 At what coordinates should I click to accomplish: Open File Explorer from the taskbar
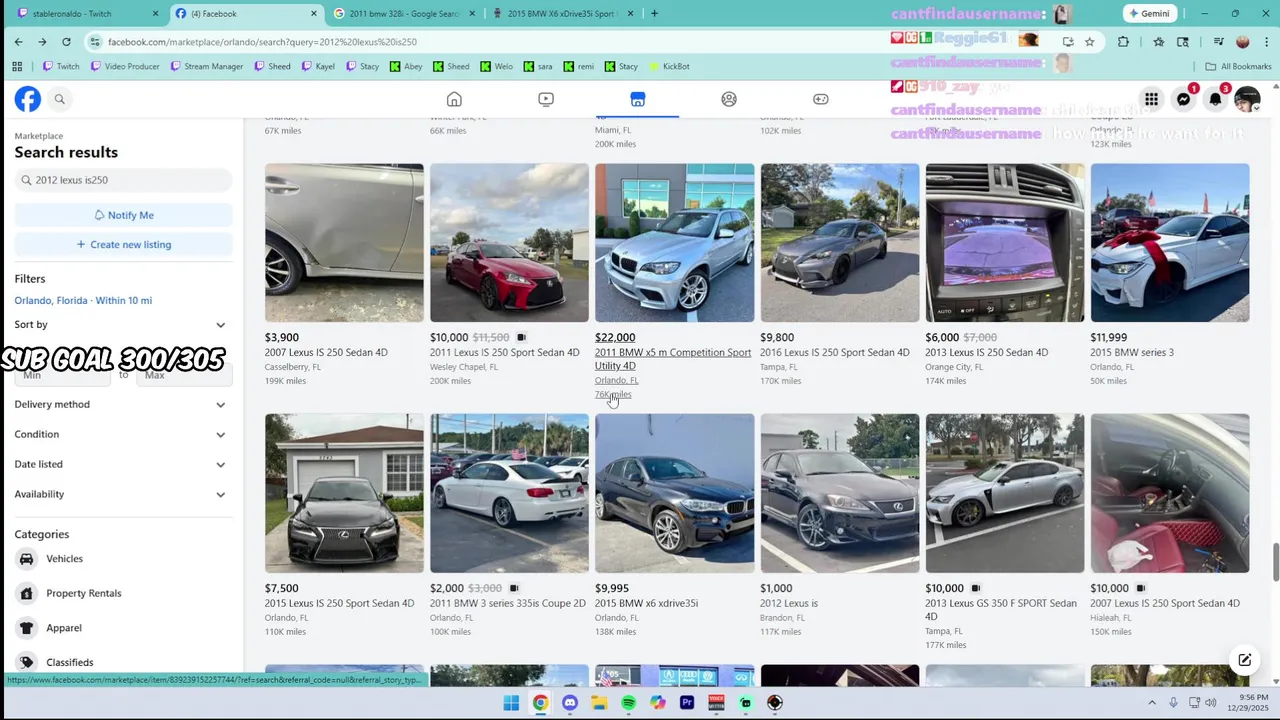[599, 703]
